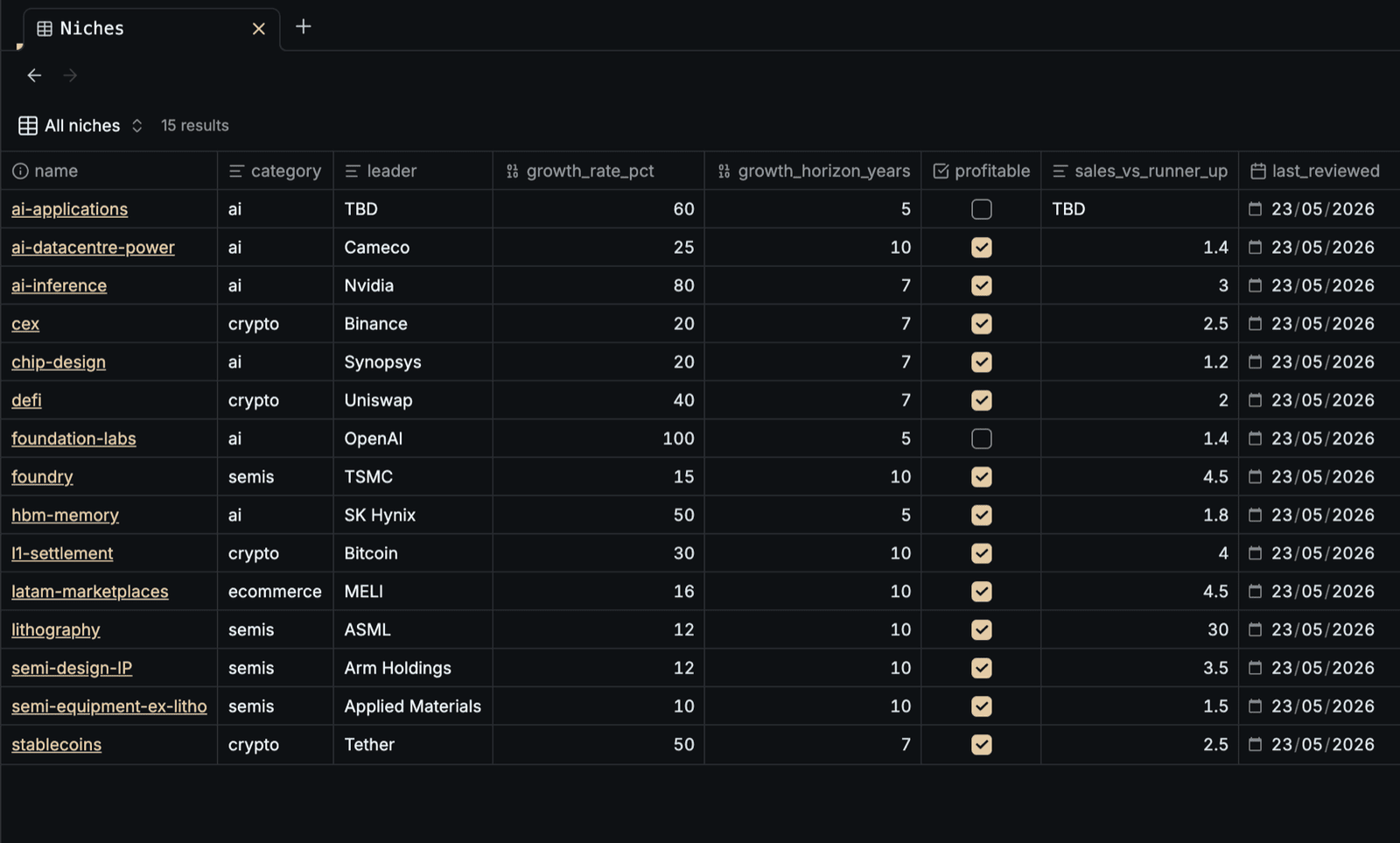Check profitable for ai-applications row
This screenshot has height=843, width=1400.
tap(982, 209)
